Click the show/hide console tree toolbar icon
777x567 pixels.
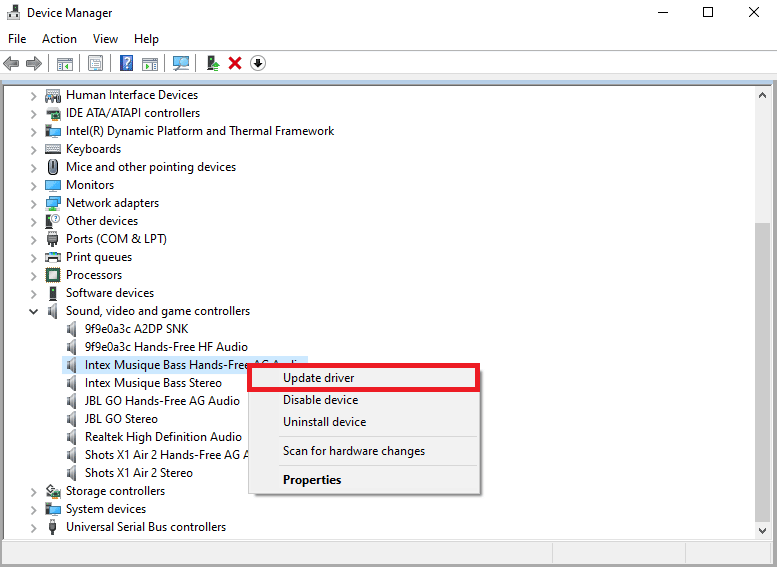point(65,63)
